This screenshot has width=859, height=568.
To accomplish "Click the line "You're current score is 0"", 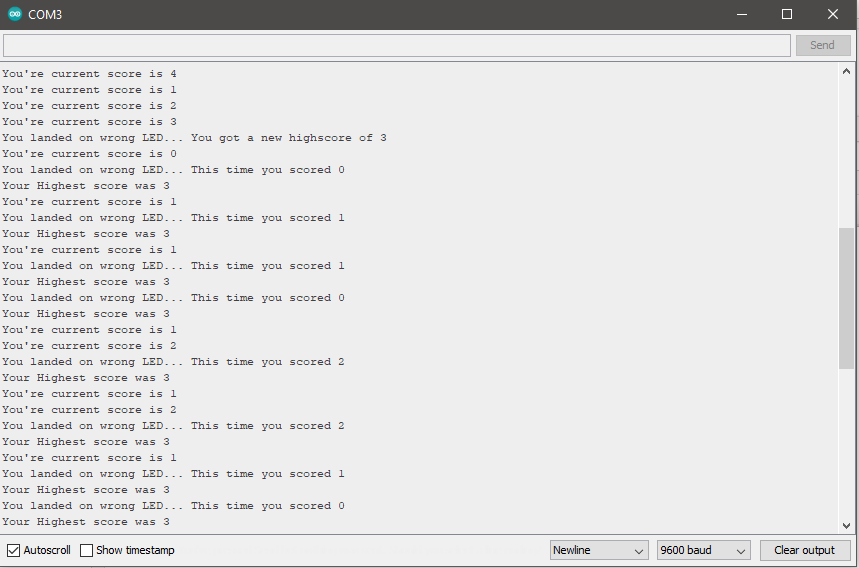I will (89, 153).
